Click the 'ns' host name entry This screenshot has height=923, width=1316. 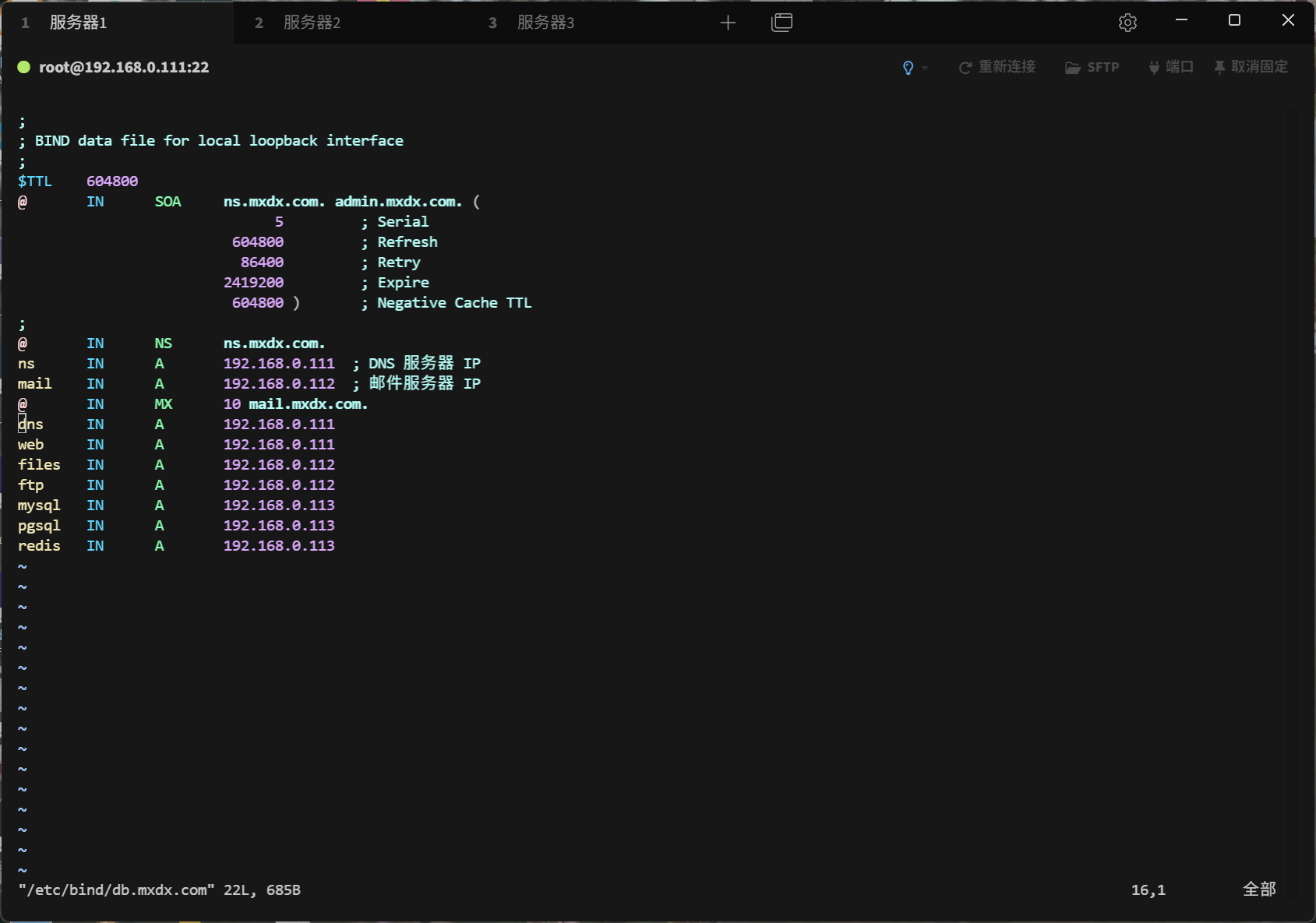coord(26,363)
